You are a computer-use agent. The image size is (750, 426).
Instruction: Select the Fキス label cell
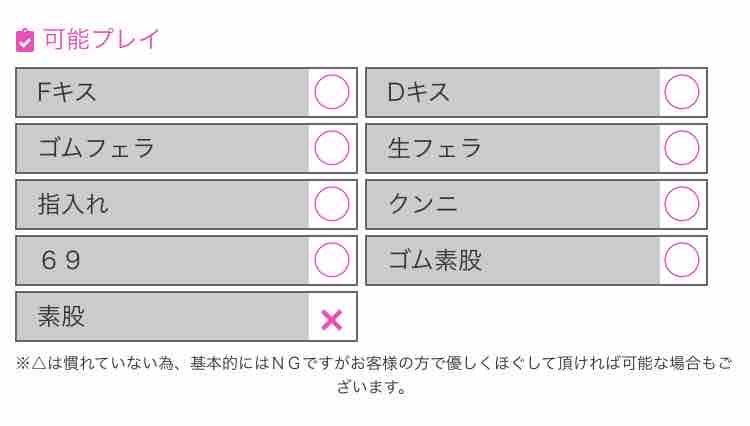163,92
